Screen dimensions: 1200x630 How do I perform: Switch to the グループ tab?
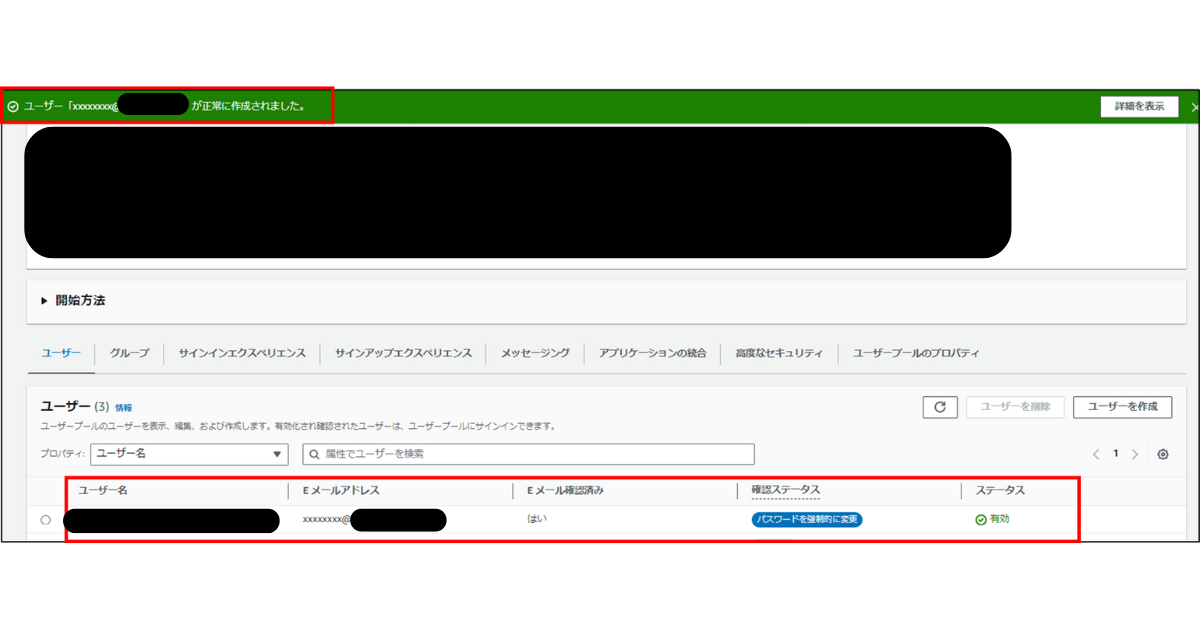click(x=128, y=352)
